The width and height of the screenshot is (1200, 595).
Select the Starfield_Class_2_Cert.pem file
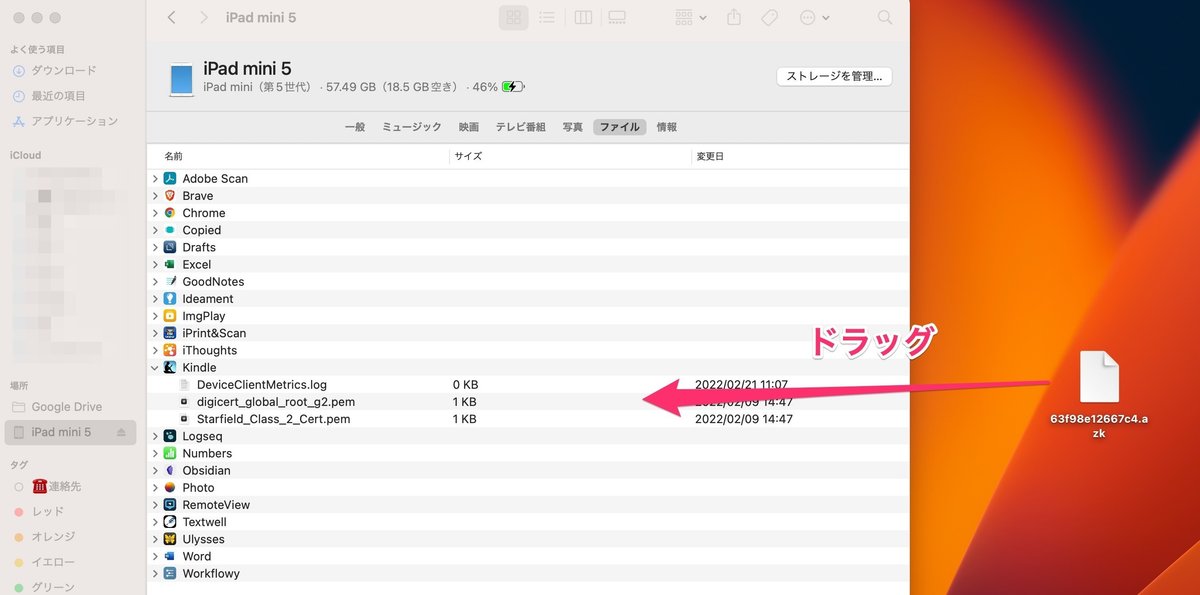pyautogui.click(x=264, y=419)
